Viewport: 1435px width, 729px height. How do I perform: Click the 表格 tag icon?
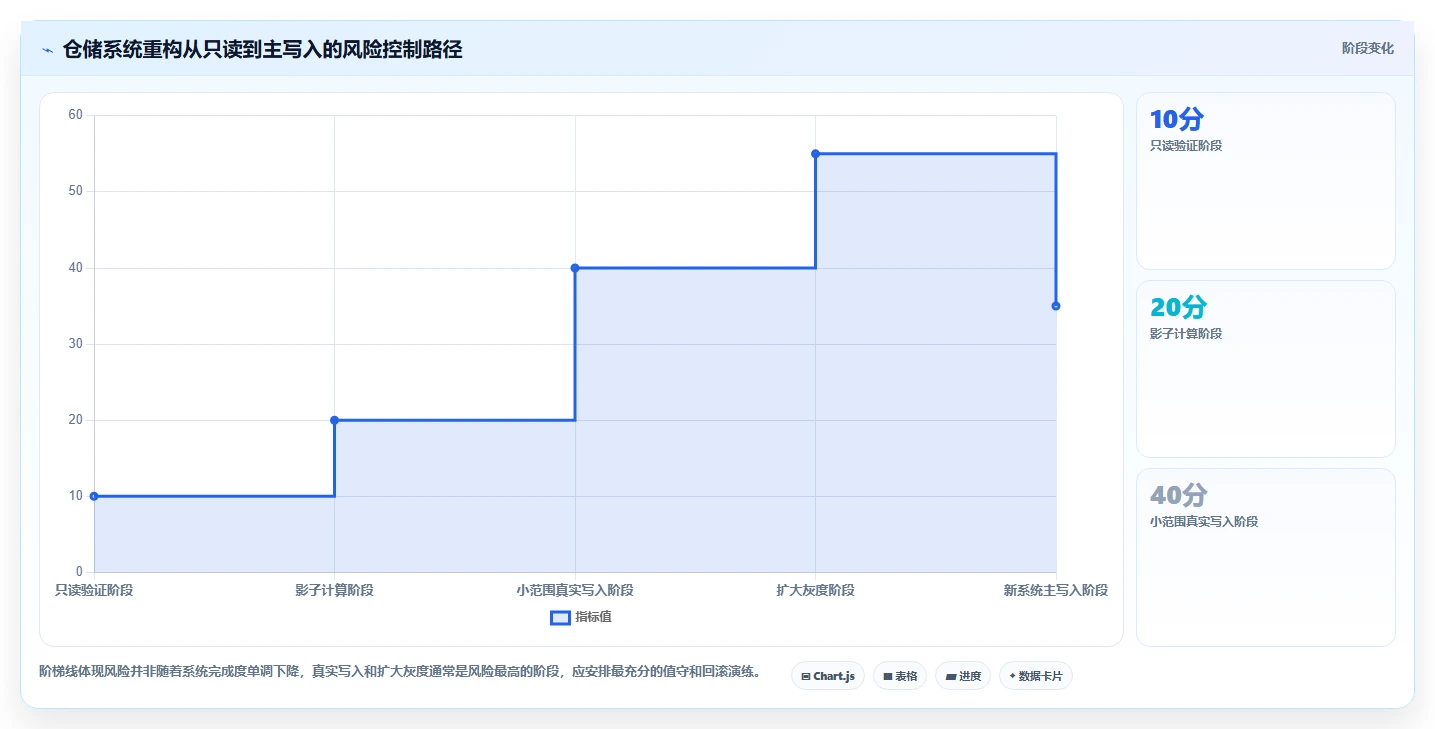[x=888, y=677]
